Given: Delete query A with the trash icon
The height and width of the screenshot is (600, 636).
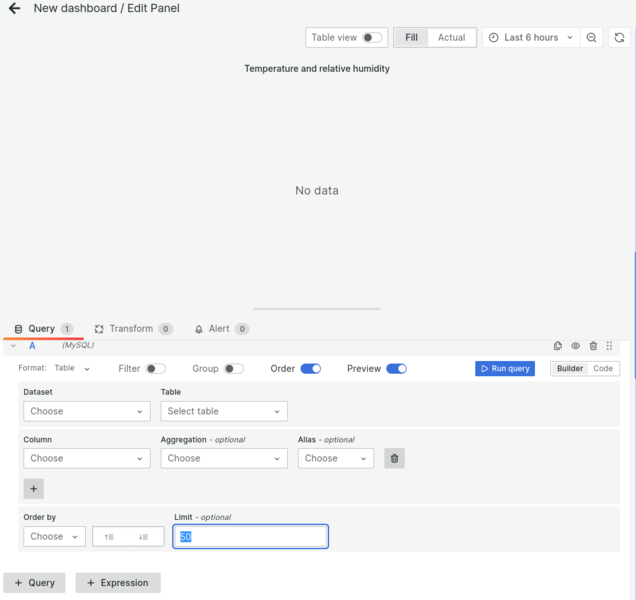Looking at the screenshot, I should tap(593, 346).
